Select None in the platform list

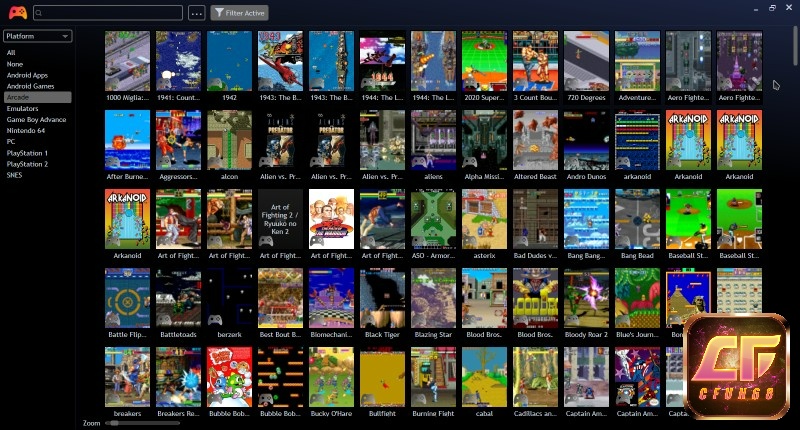tap(15, 64)
